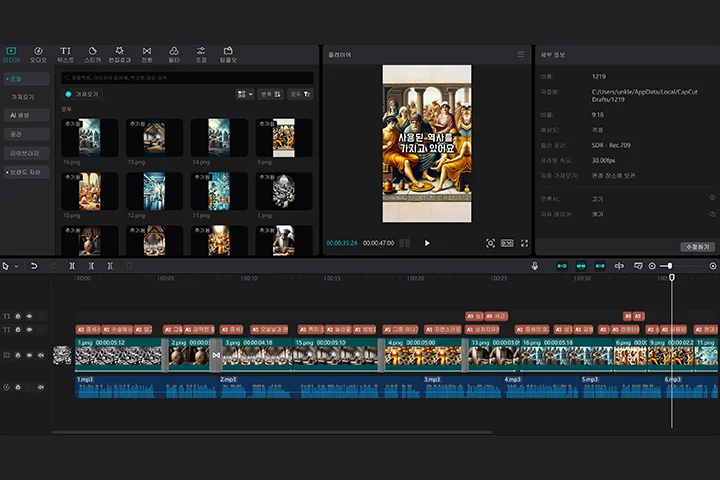Image resolution: width=720 pixels, height=480 pixels.
Task: Click the Modify (수정하기) button in details
Action: pyautogui.click(x=698, y=247)
